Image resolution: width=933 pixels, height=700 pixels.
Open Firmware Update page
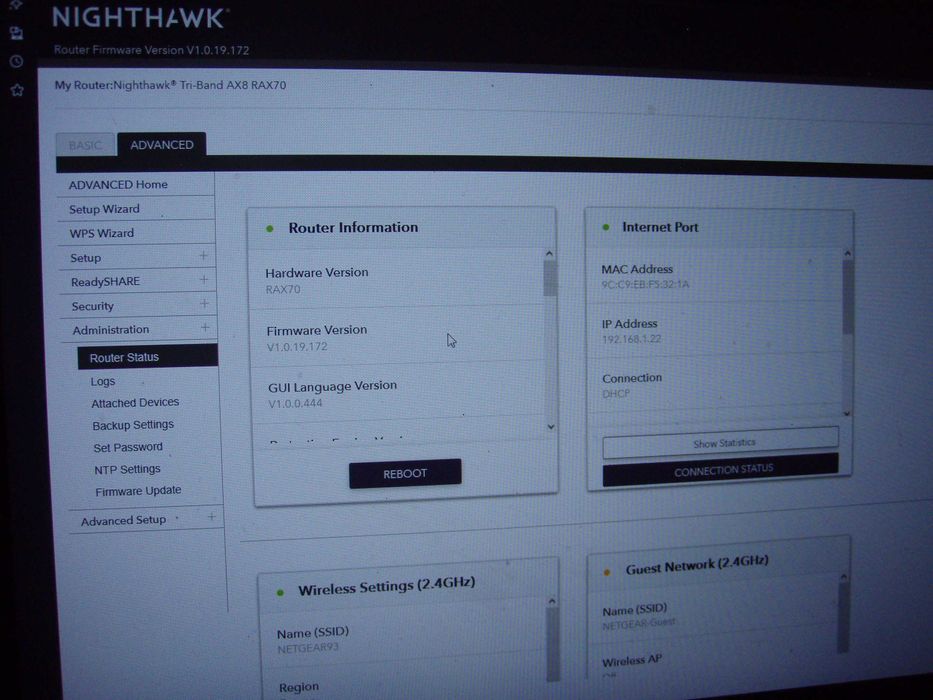coord(138,491)
